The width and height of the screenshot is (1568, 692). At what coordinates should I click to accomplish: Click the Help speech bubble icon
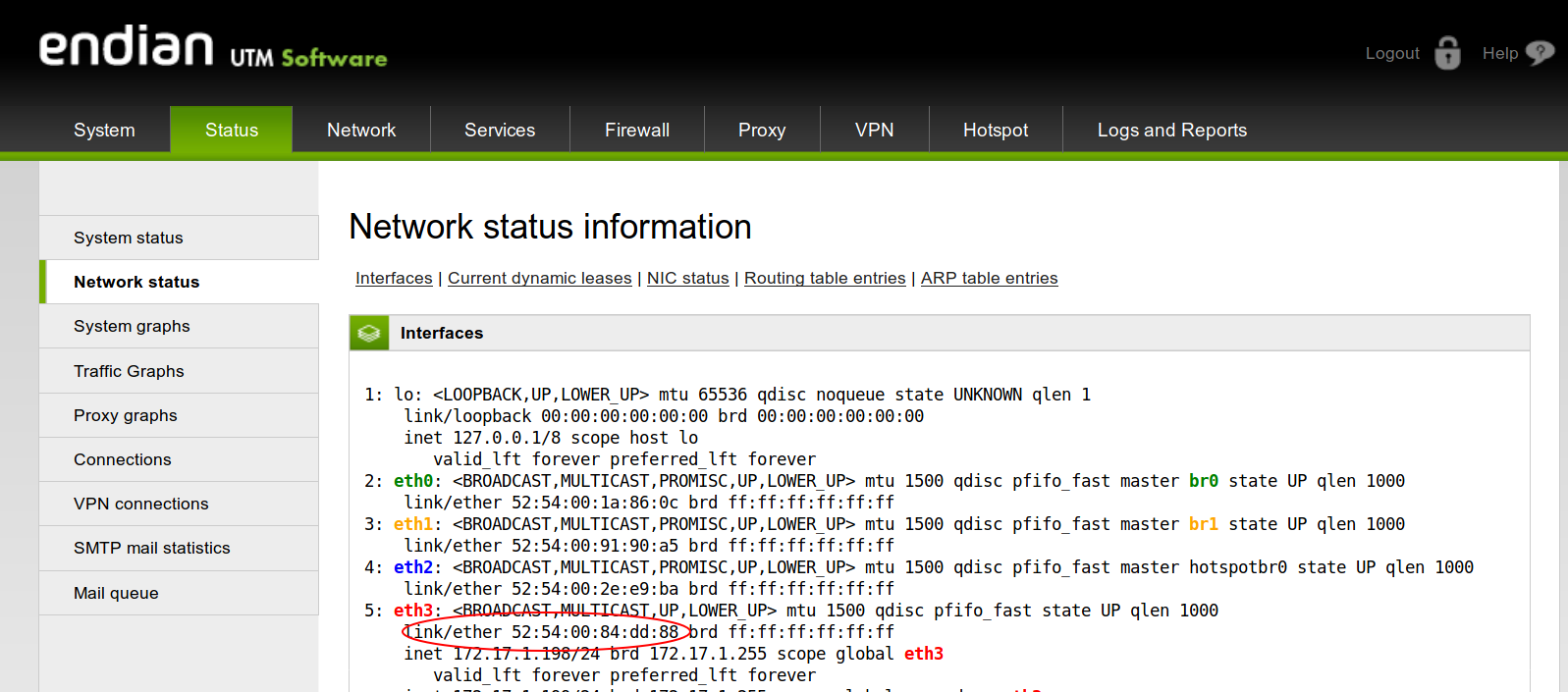[x=1540, y=53]
